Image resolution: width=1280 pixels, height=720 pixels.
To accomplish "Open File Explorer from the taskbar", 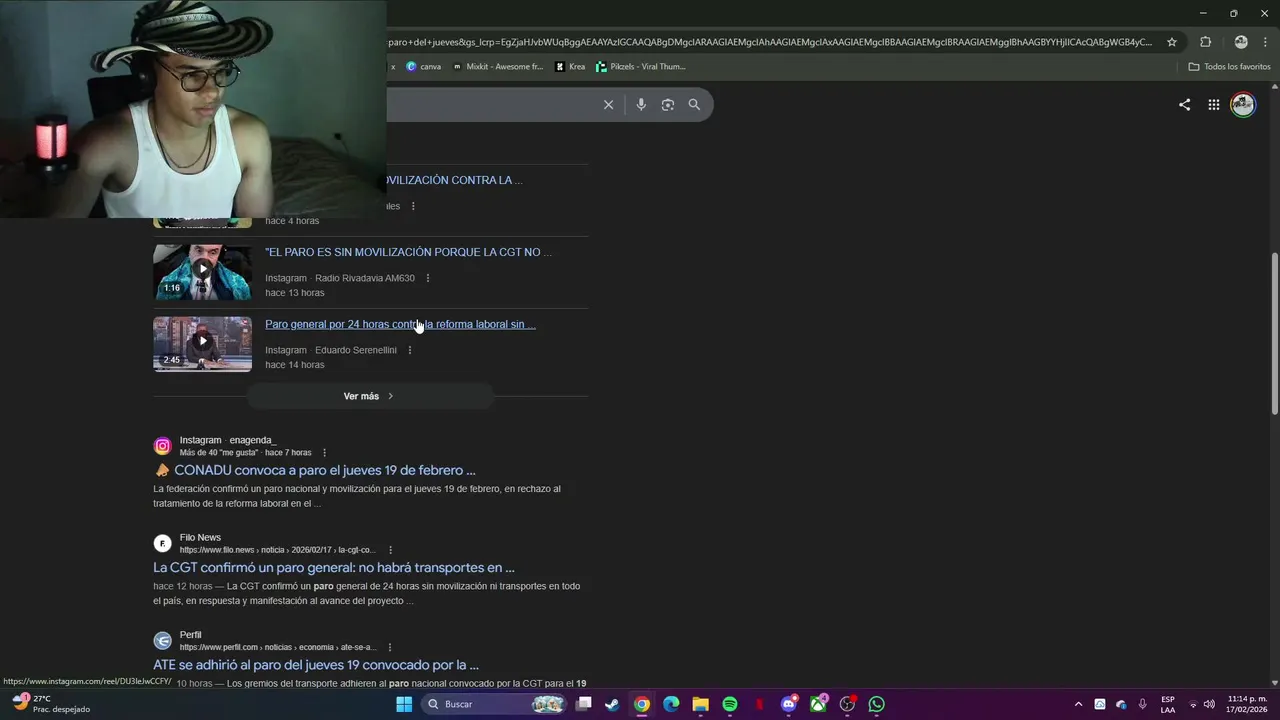I will pos(700,704).
